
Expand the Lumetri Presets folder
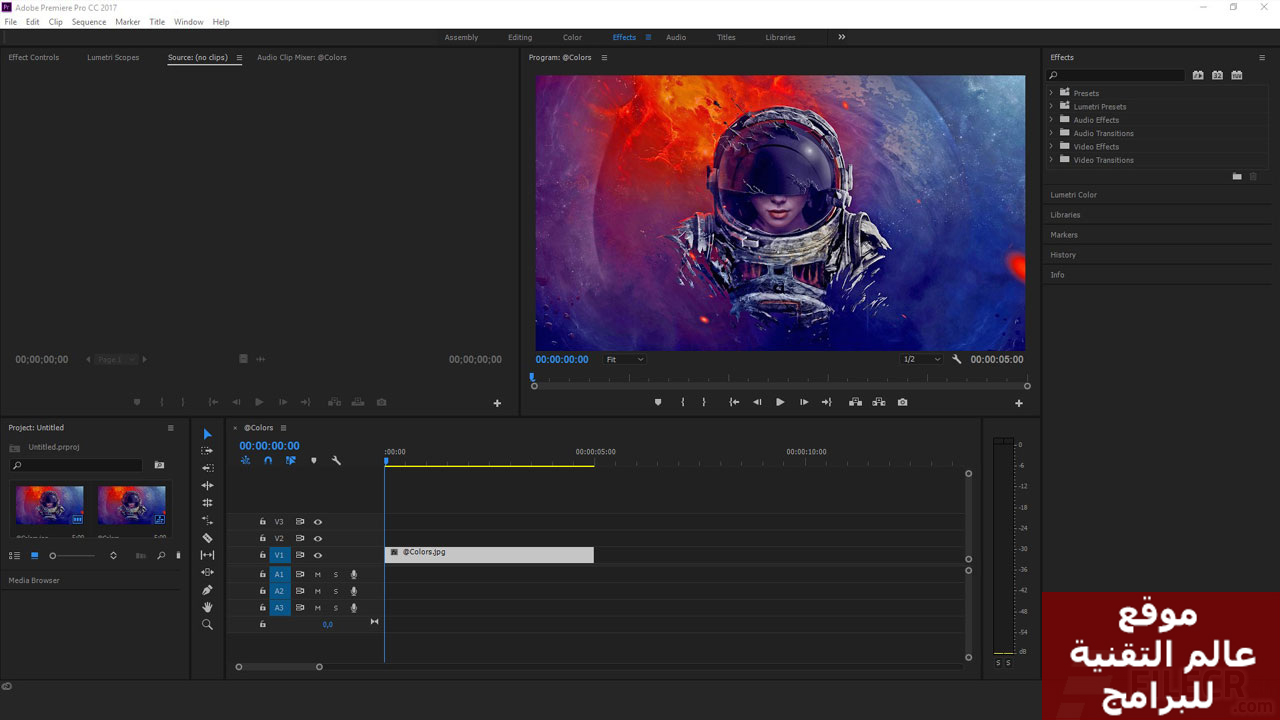point(1051,106)
